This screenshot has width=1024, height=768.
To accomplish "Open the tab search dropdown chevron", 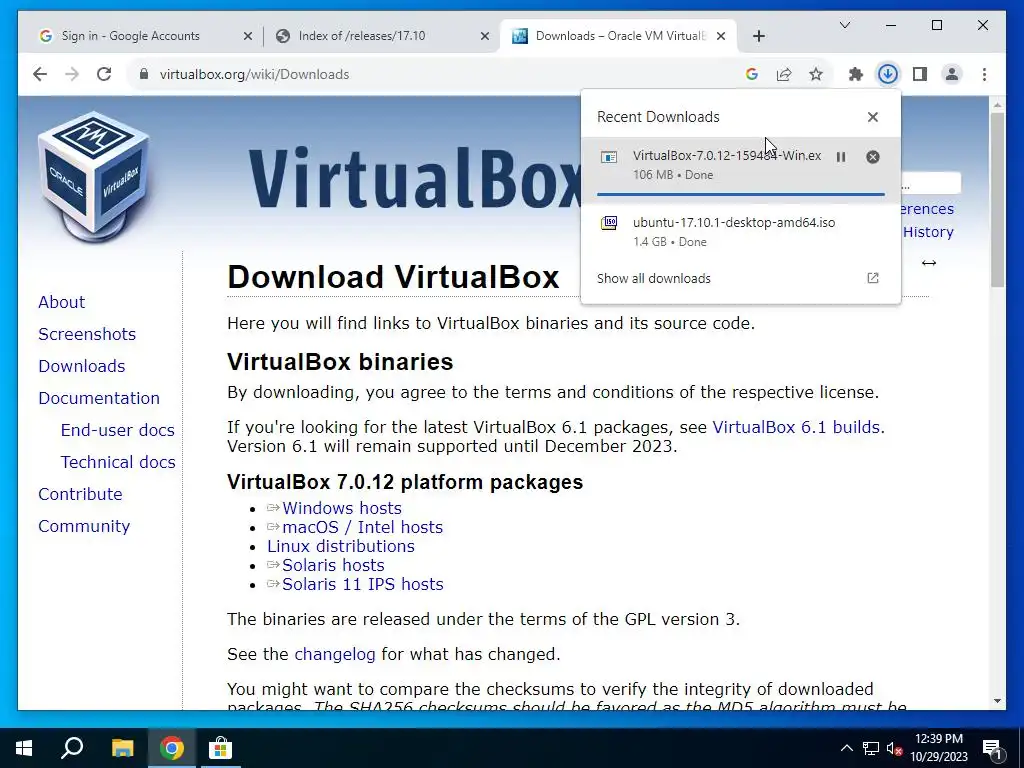I will (x=844, y=25).
